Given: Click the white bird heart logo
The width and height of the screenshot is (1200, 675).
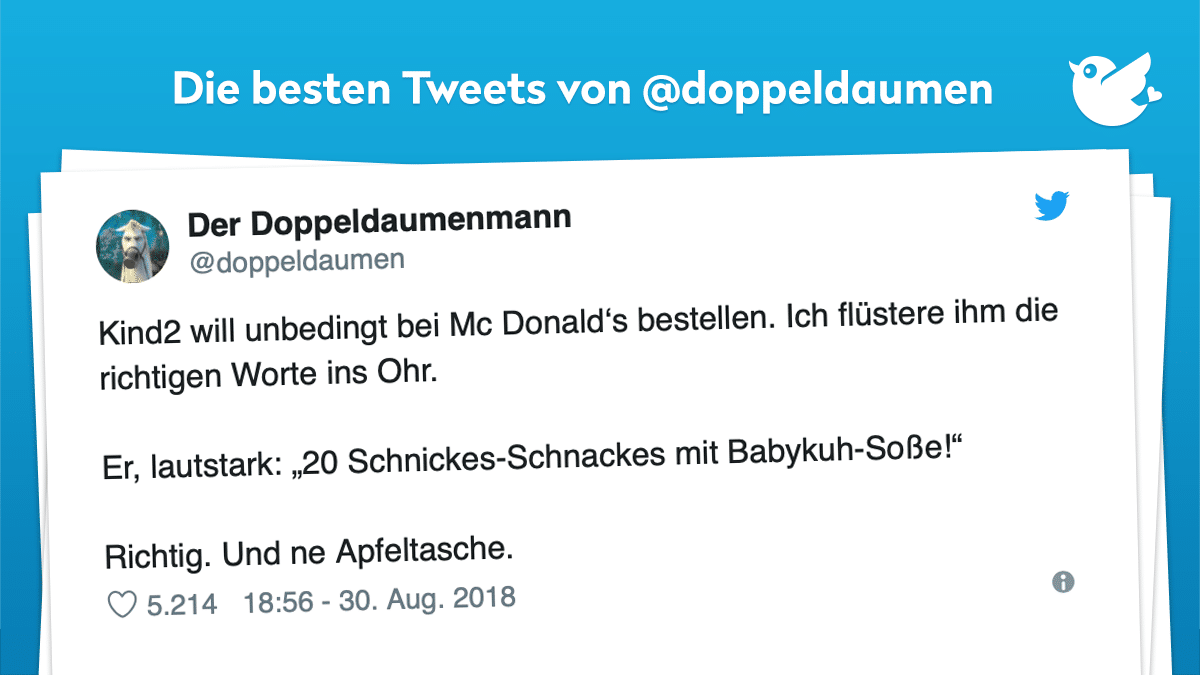Looking at the screenshot, I should coord(1117,92).
